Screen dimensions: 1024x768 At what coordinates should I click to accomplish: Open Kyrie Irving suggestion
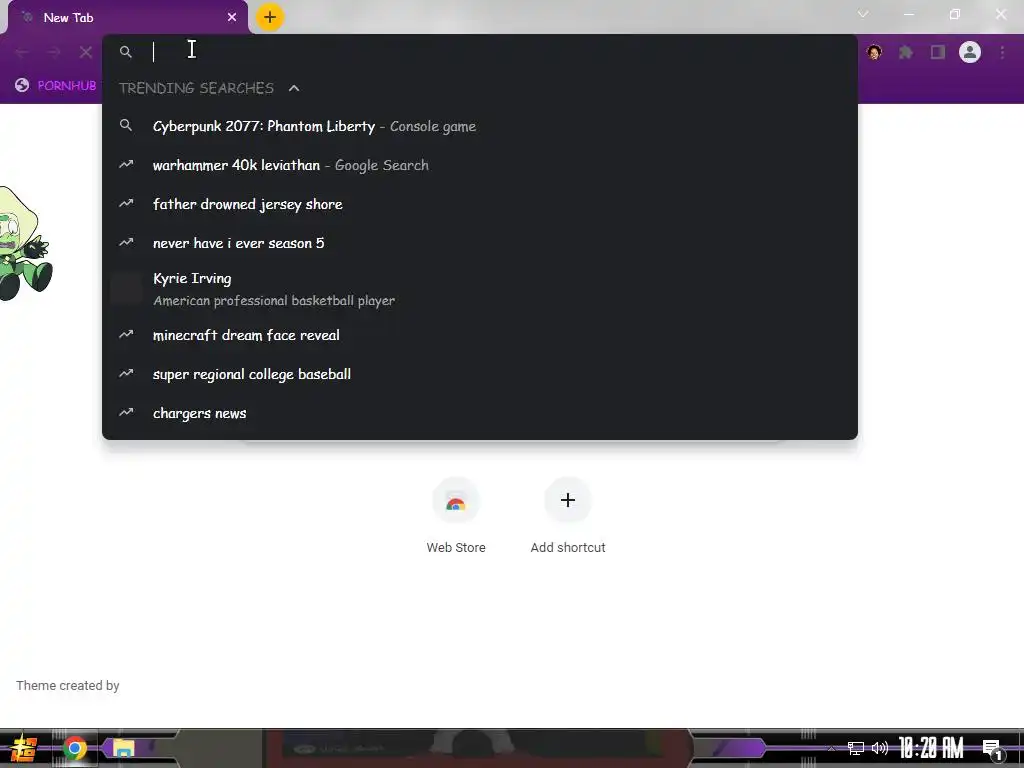[479, 289]
